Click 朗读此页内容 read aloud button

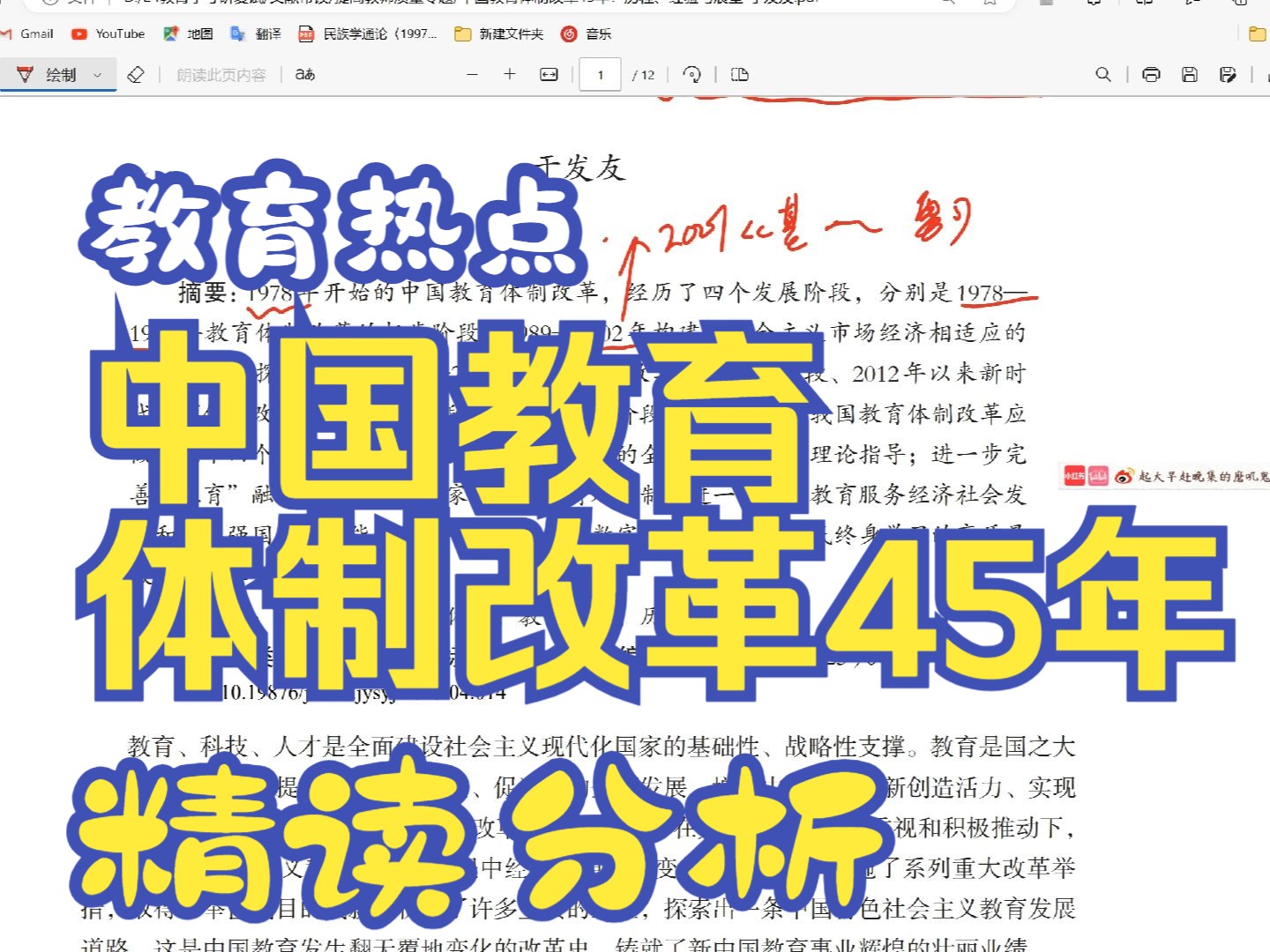click(220, 75)
